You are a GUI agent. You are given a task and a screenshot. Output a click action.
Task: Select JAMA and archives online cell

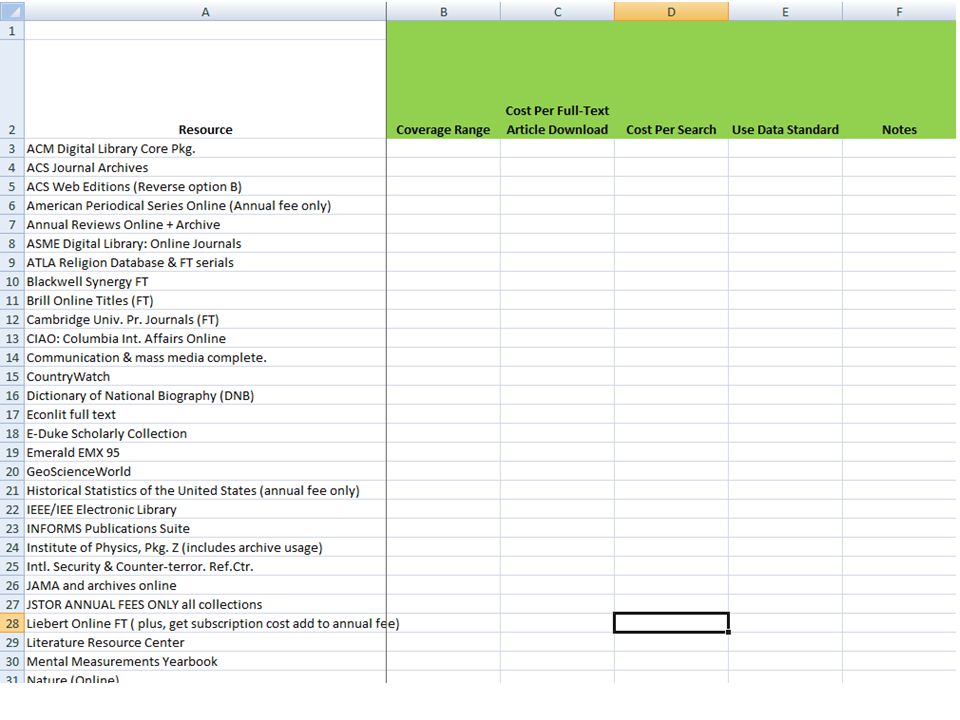pos(205,585)
